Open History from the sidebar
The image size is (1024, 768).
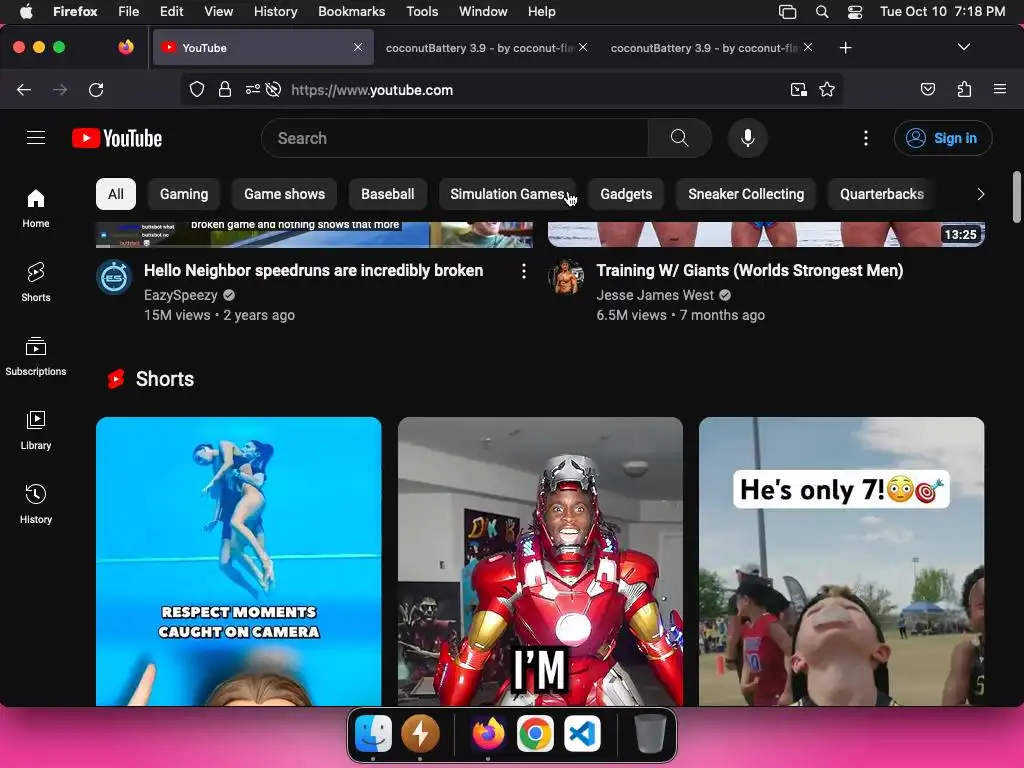click(x=36, y=504)
